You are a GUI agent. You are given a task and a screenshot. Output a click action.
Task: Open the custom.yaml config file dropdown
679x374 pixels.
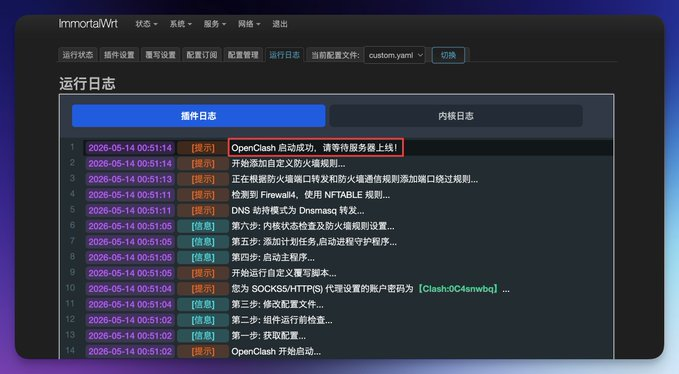coord(395,55)
